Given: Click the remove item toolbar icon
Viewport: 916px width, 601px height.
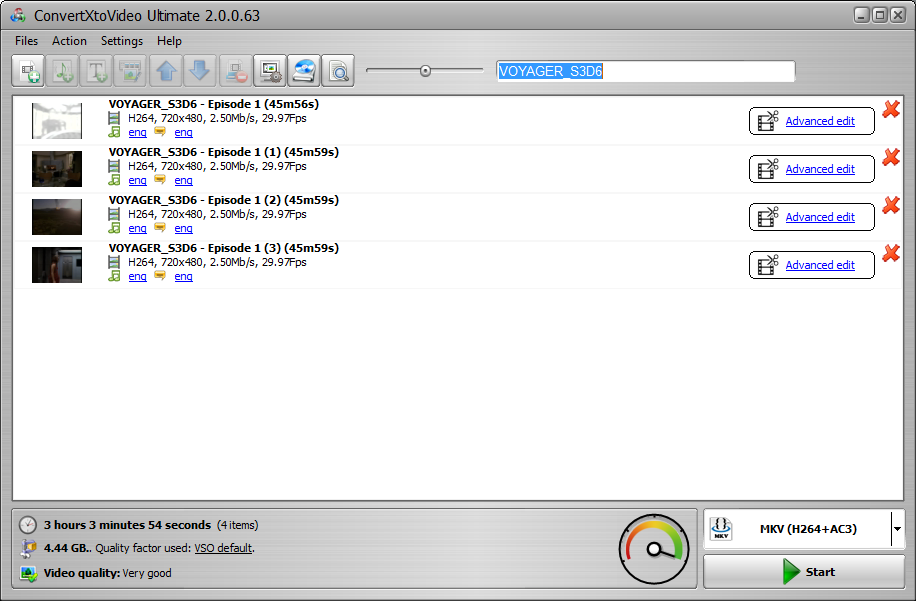Looking at the screenshot, I should (236, 71).
